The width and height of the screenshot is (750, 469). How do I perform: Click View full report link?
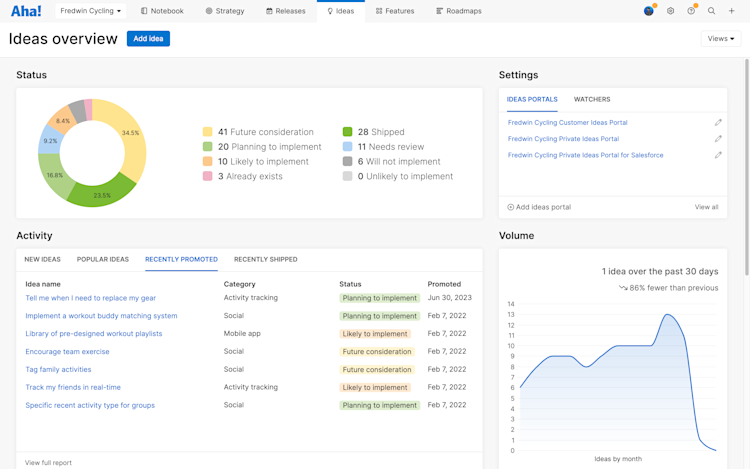[x=48, y=463]
